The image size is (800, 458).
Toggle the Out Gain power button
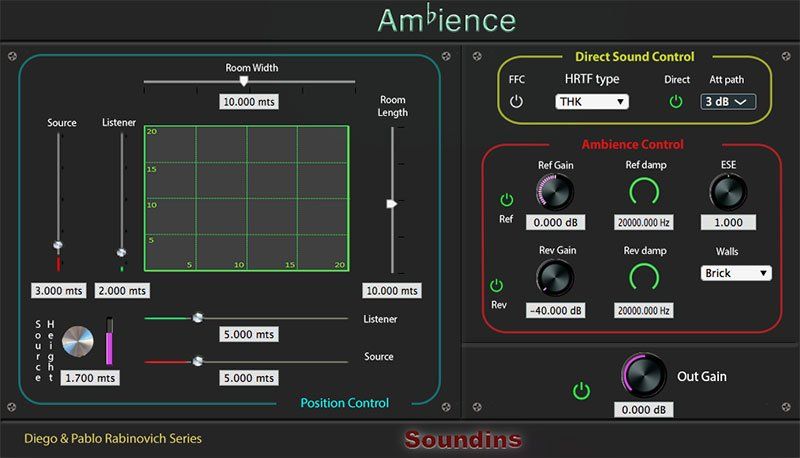click(x=581, y=391)
